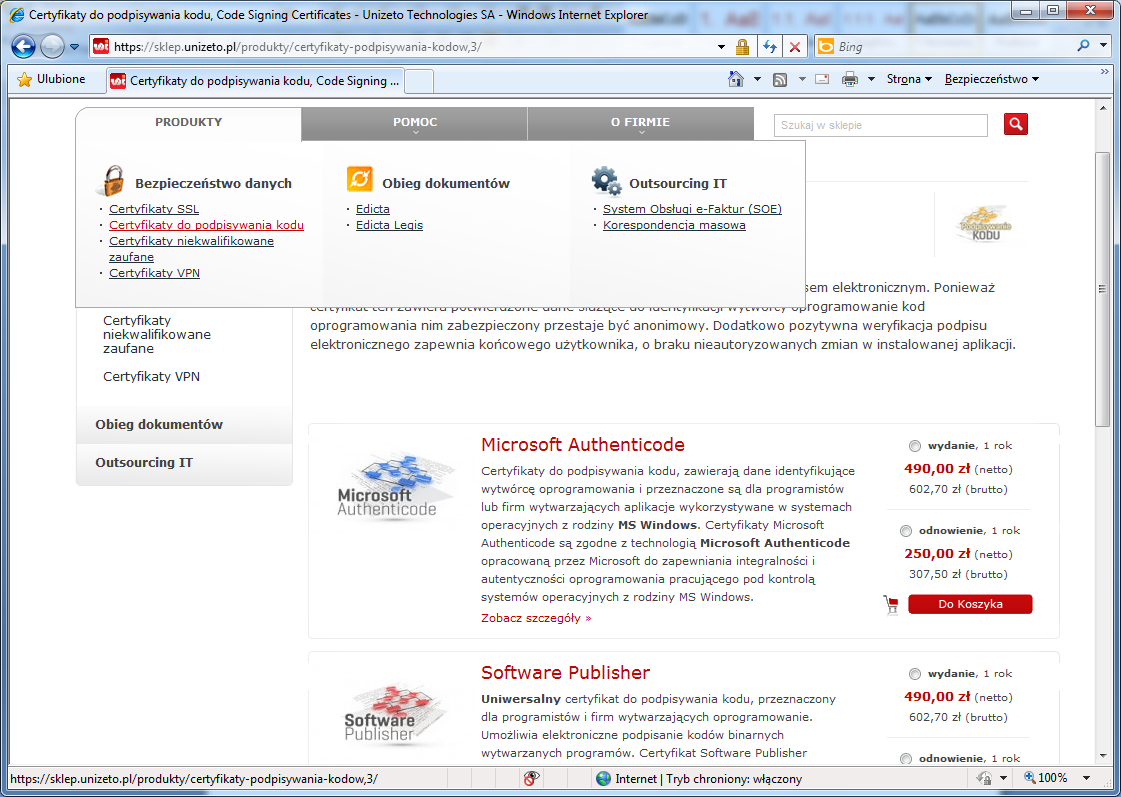Screen dimensions: 1121x797
Task: Click the Szukaj w sklepie search field
Action: click(880, 125)
